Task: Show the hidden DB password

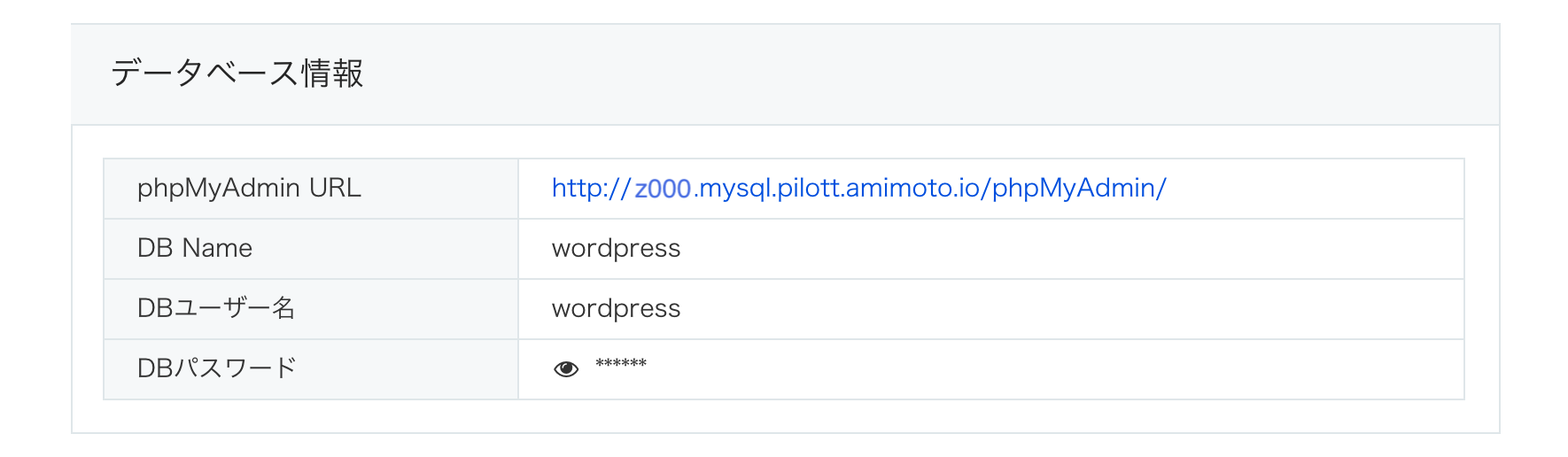Action: pyautogui.click(x=566, y=368)
